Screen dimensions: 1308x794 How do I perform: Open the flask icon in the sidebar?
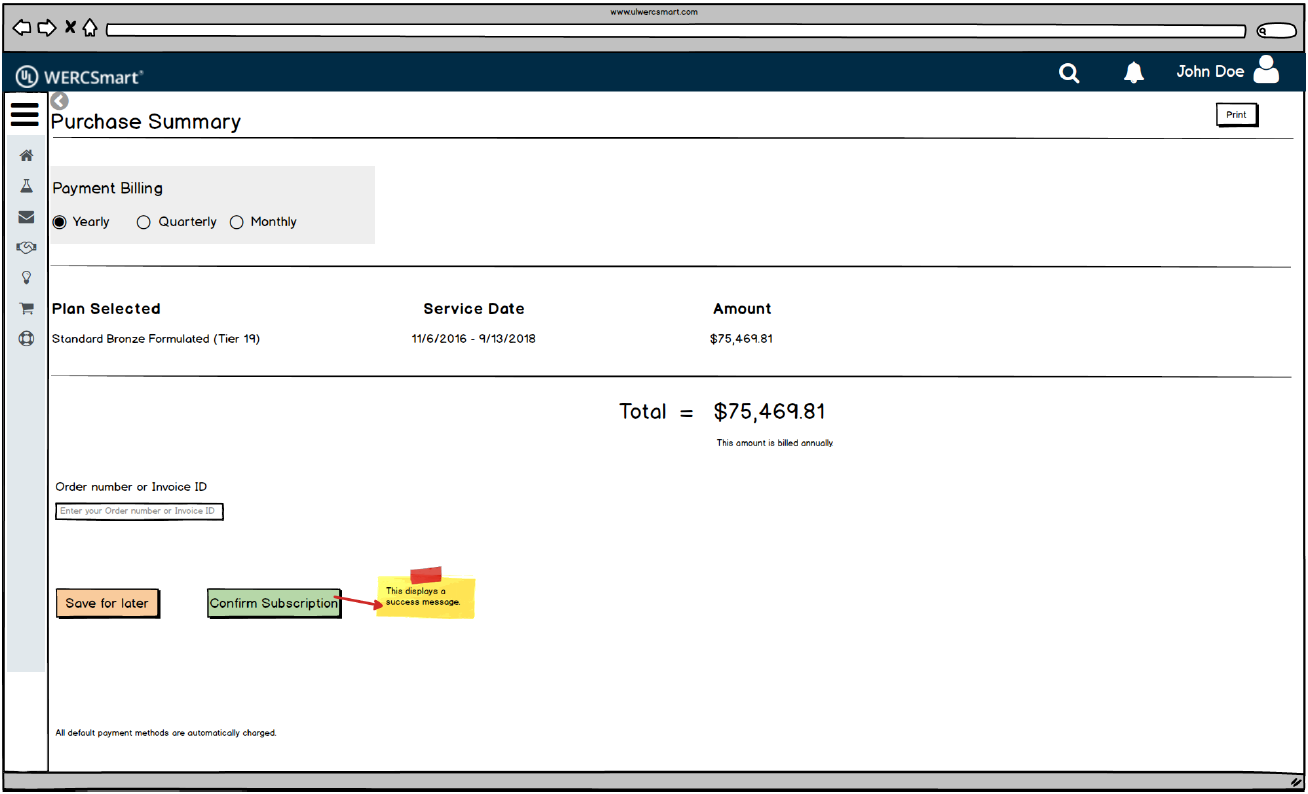click(27, 187)
